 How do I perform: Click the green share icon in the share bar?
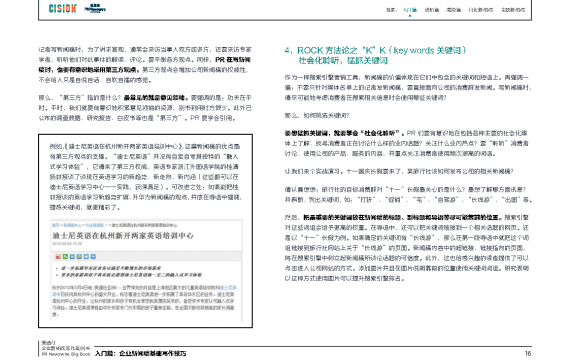tap(65, 257)
